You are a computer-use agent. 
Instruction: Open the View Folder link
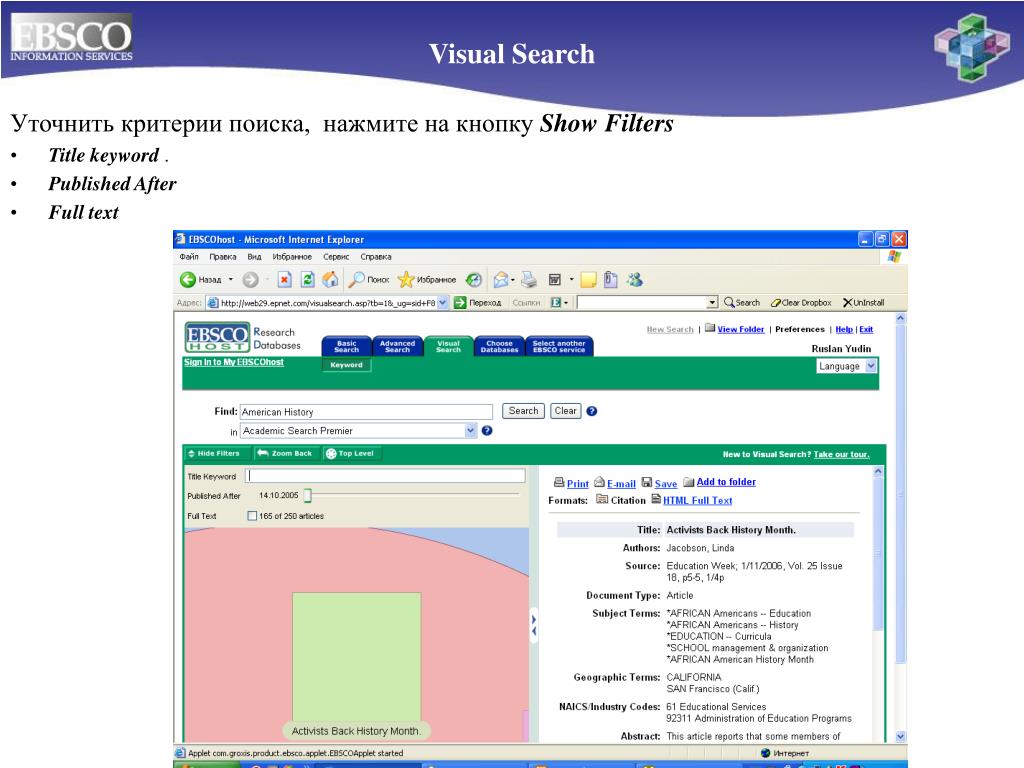click(x=741, y=329)
